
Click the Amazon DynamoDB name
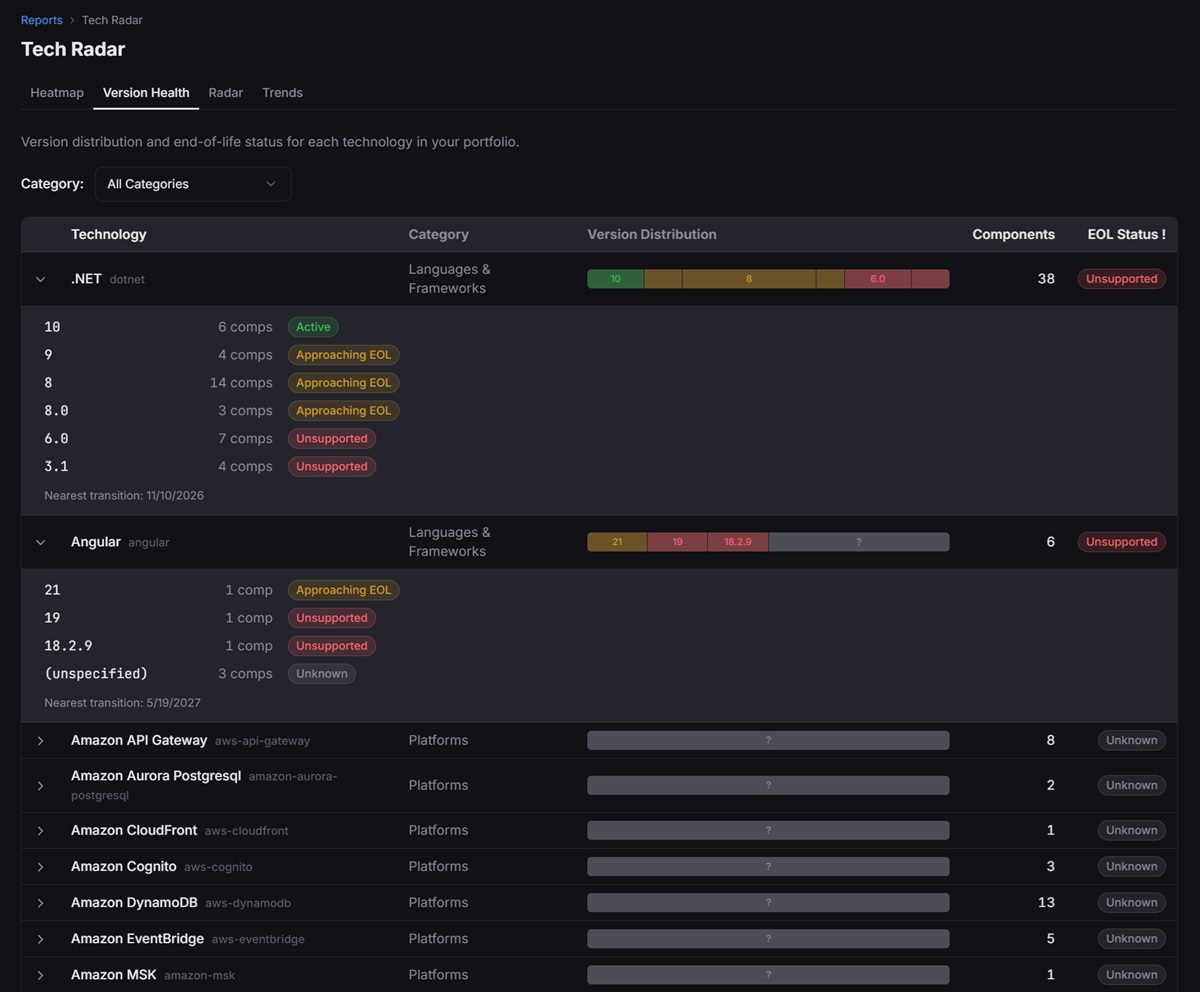[134, 903]
